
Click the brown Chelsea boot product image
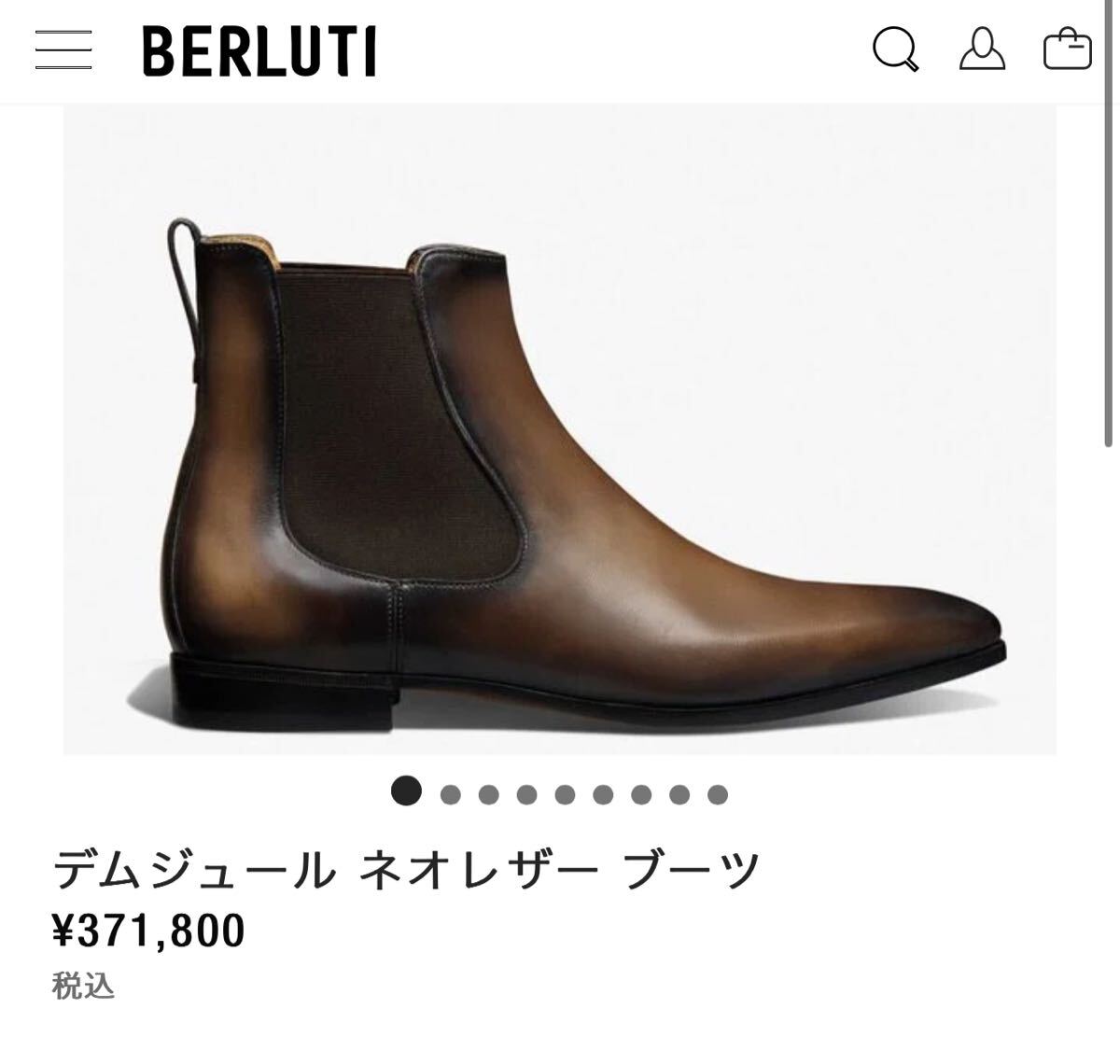coord(560,429)
